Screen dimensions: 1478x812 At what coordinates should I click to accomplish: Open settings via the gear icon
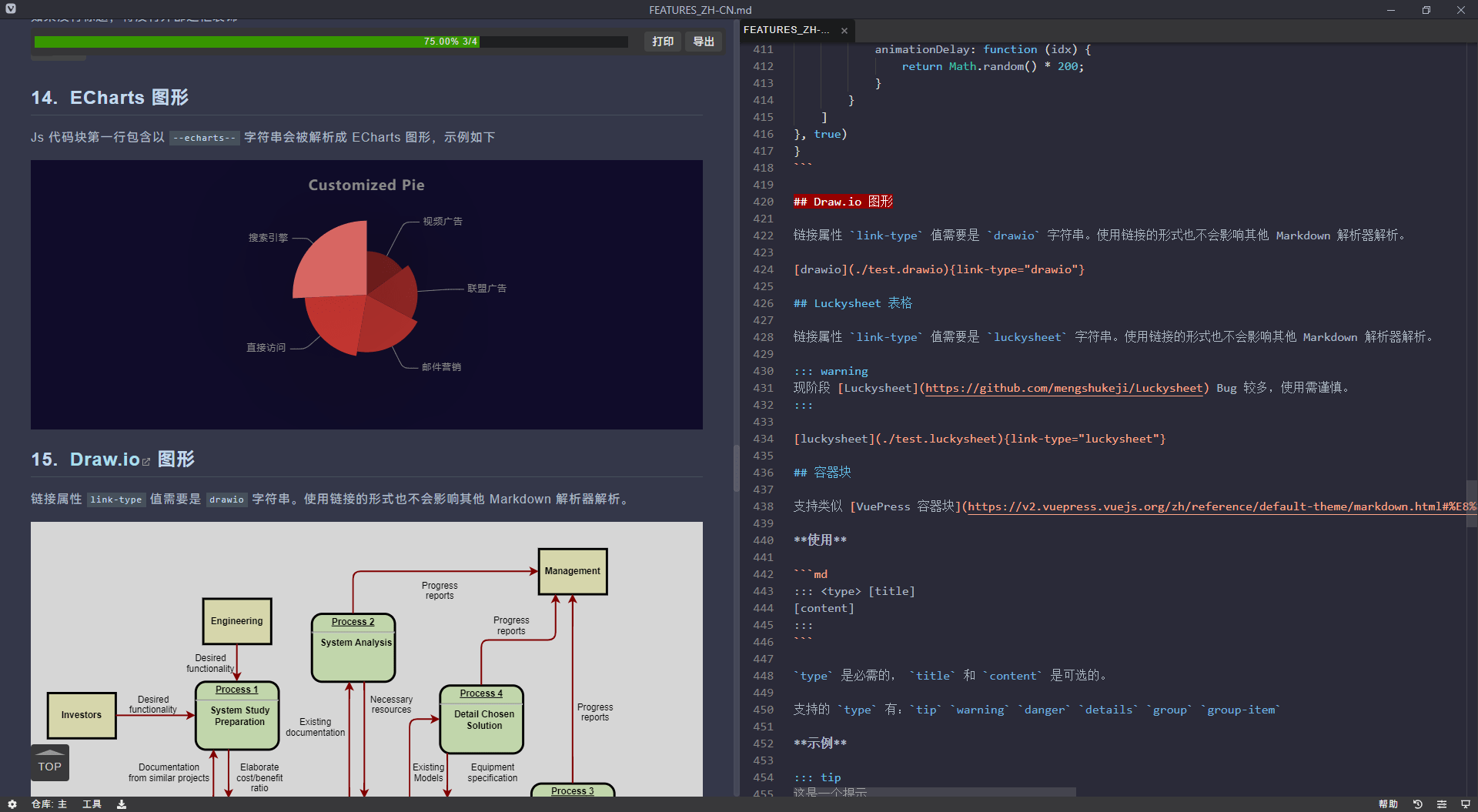pos(12,804)
